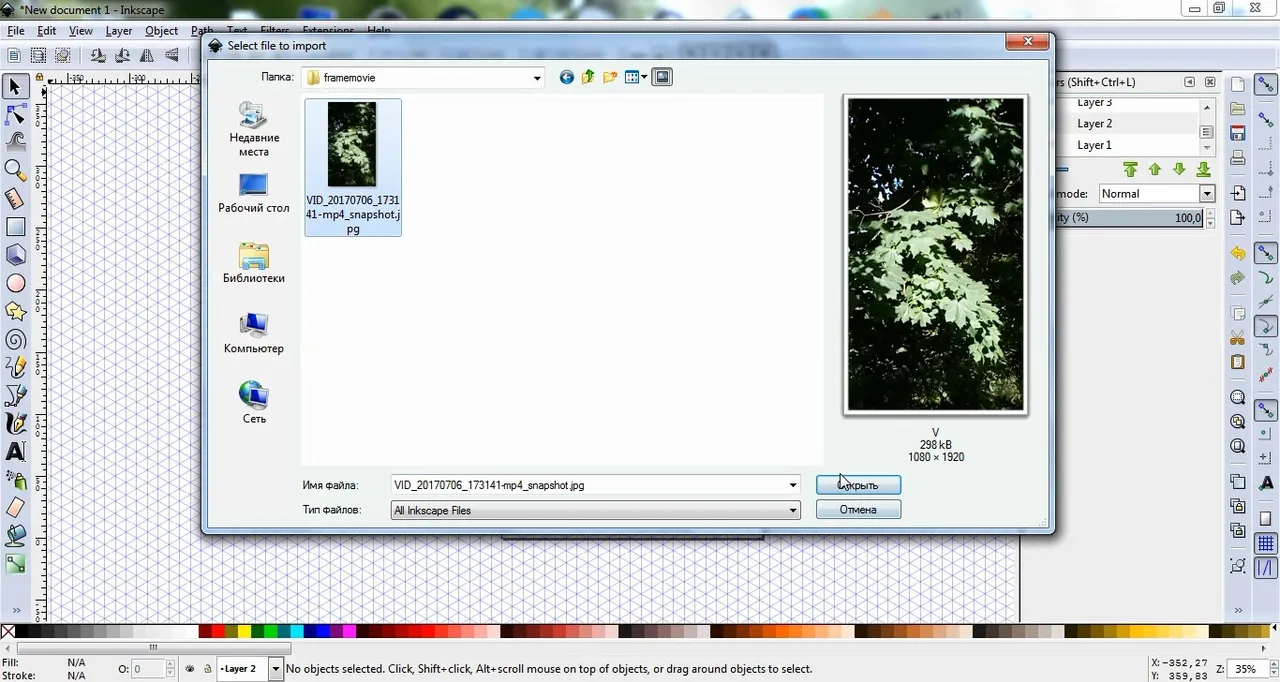Go to Сеть network location
The height and width of the screenshot is (682, 1280).
(x=254, y=403)
